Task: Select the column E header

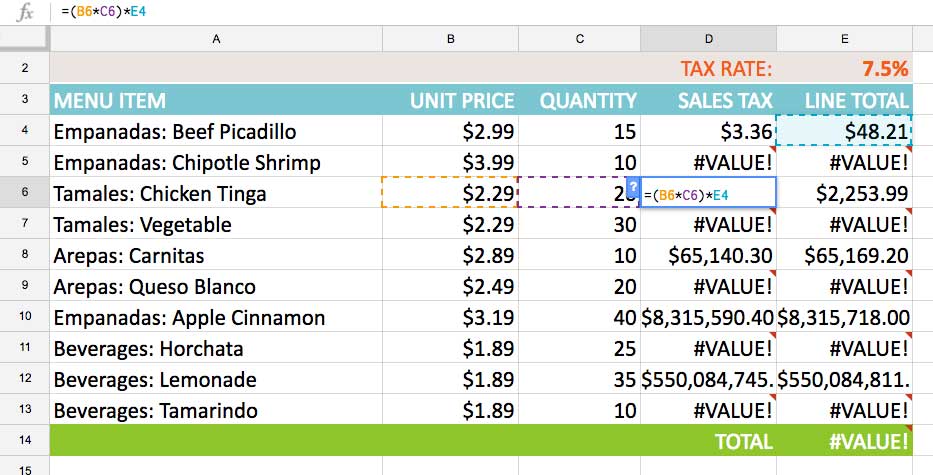Action: pyautogui.click(x=844, y=39)
